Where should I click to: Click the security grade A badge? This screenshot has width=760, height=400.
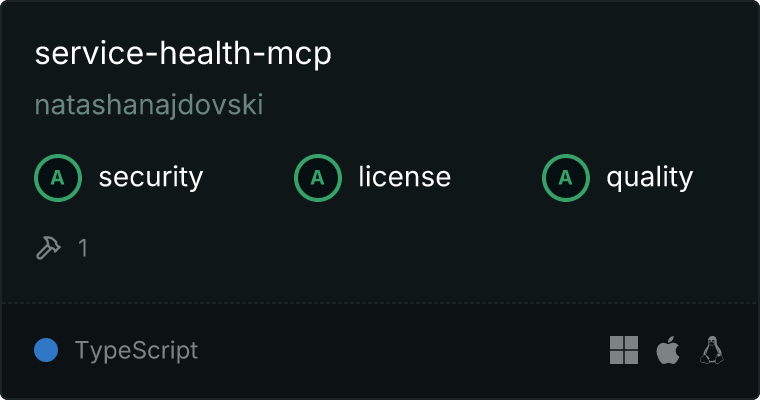[58, 178]
